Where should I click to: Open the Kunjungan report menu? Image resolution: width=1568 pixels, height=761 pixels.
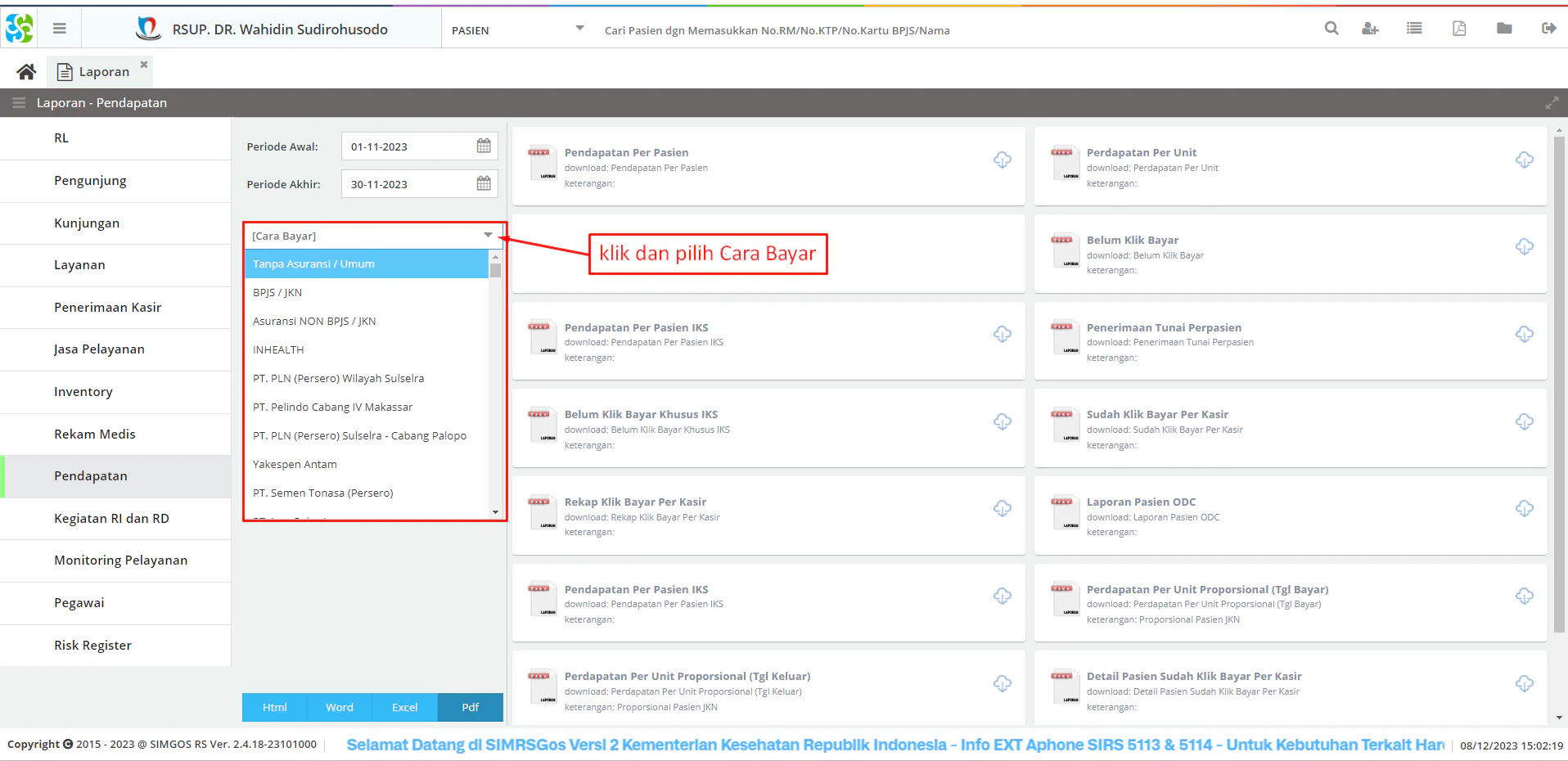pos(115,223)
